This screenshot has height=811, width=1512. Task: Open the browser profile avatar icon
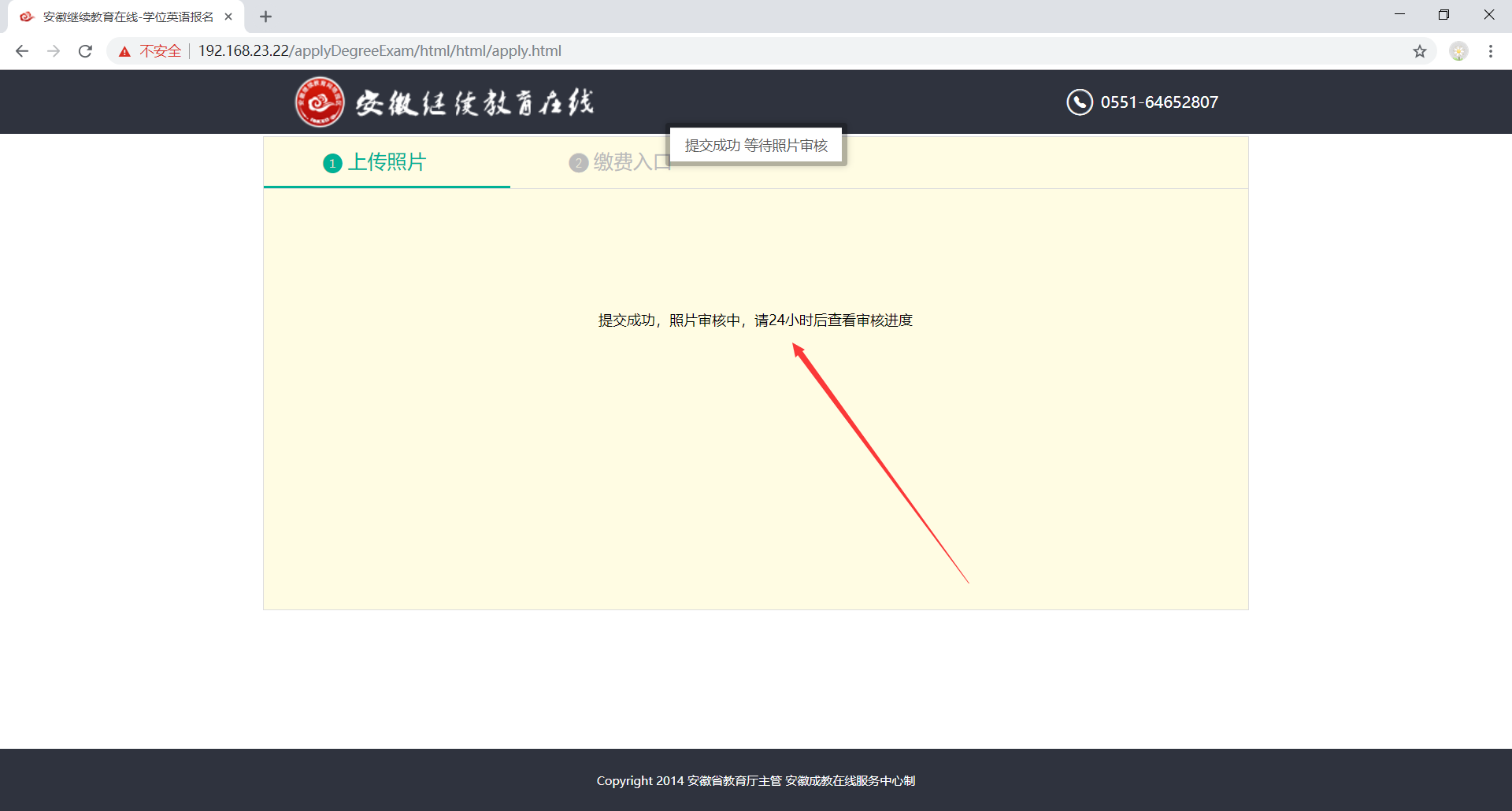1458,51
